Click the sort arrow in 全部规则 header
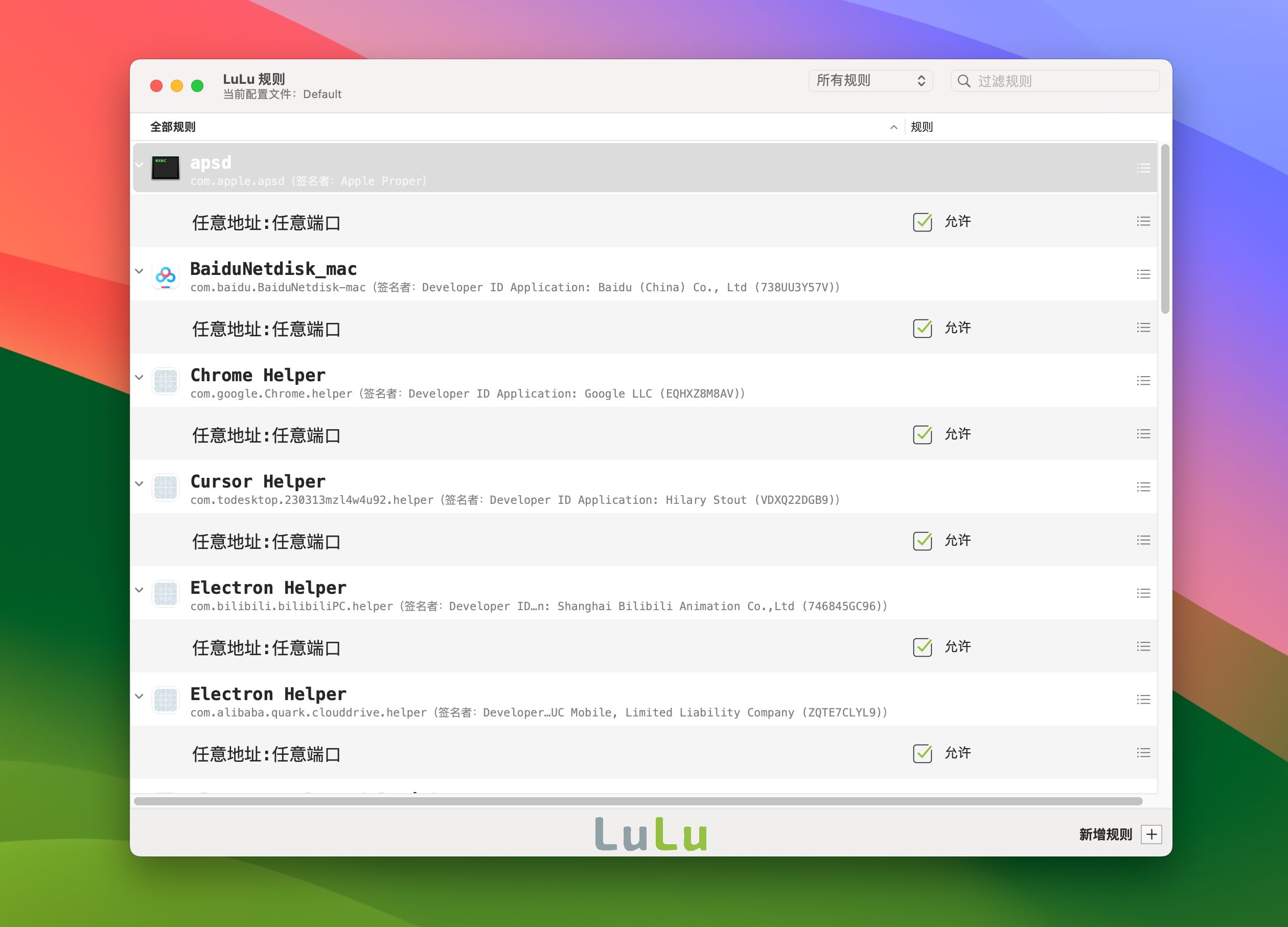 [x=893, y=127]
